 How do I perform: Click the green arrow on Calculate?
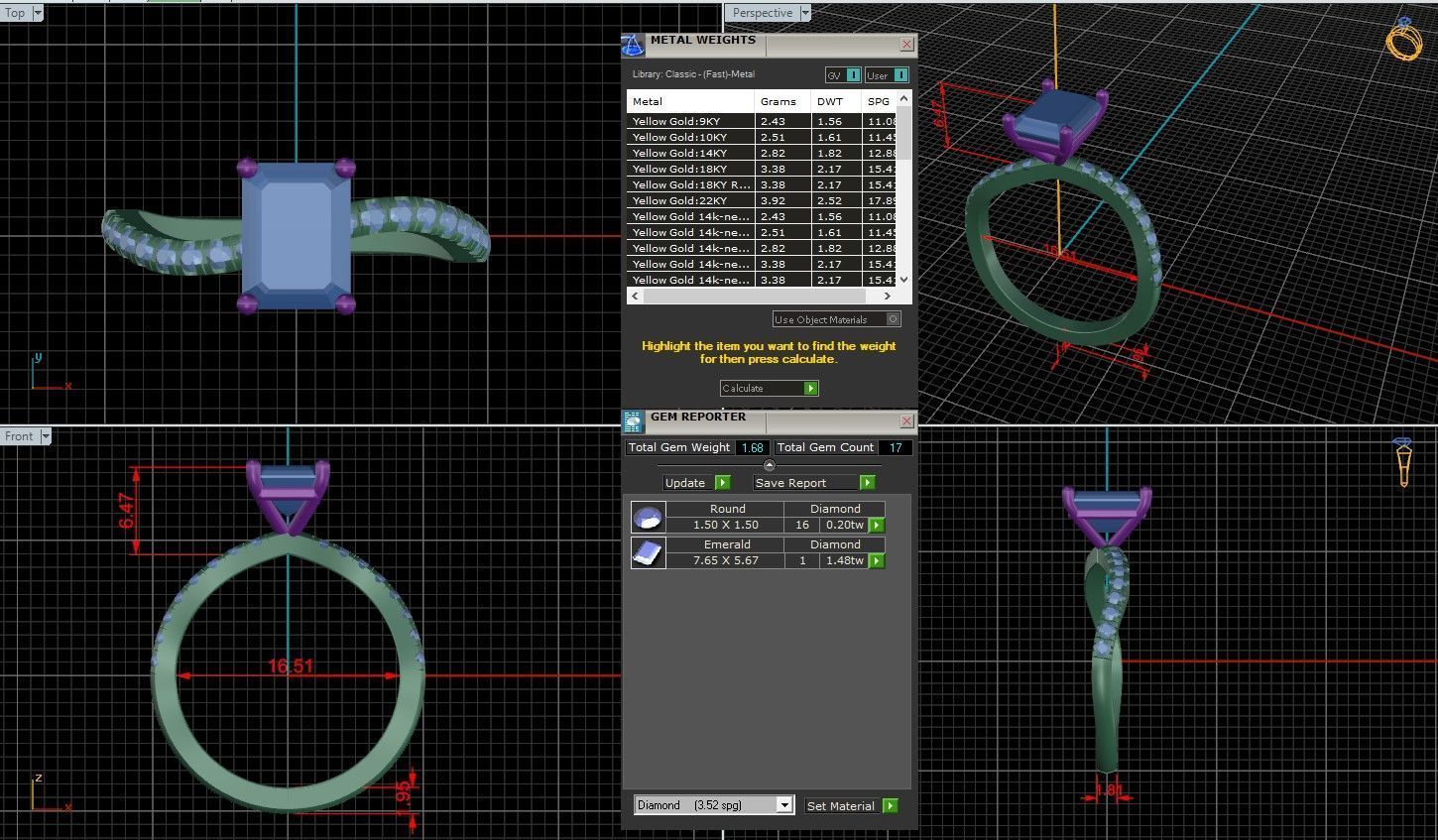coord(811,389)
